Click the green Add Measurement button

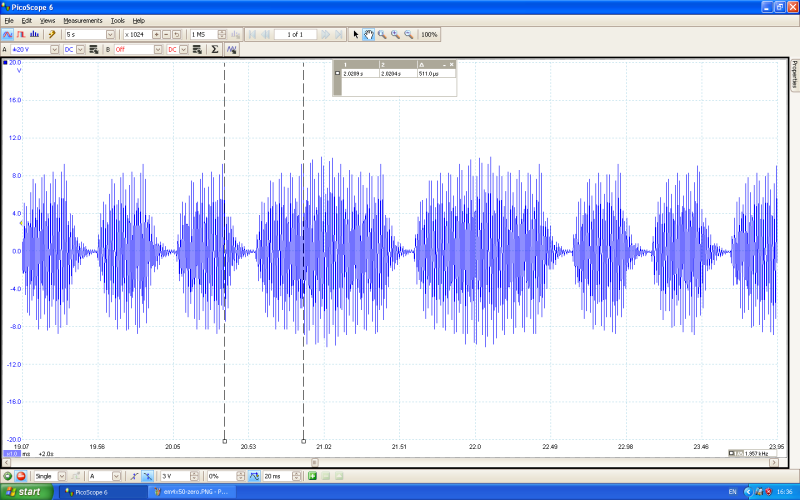coord(312,476)
